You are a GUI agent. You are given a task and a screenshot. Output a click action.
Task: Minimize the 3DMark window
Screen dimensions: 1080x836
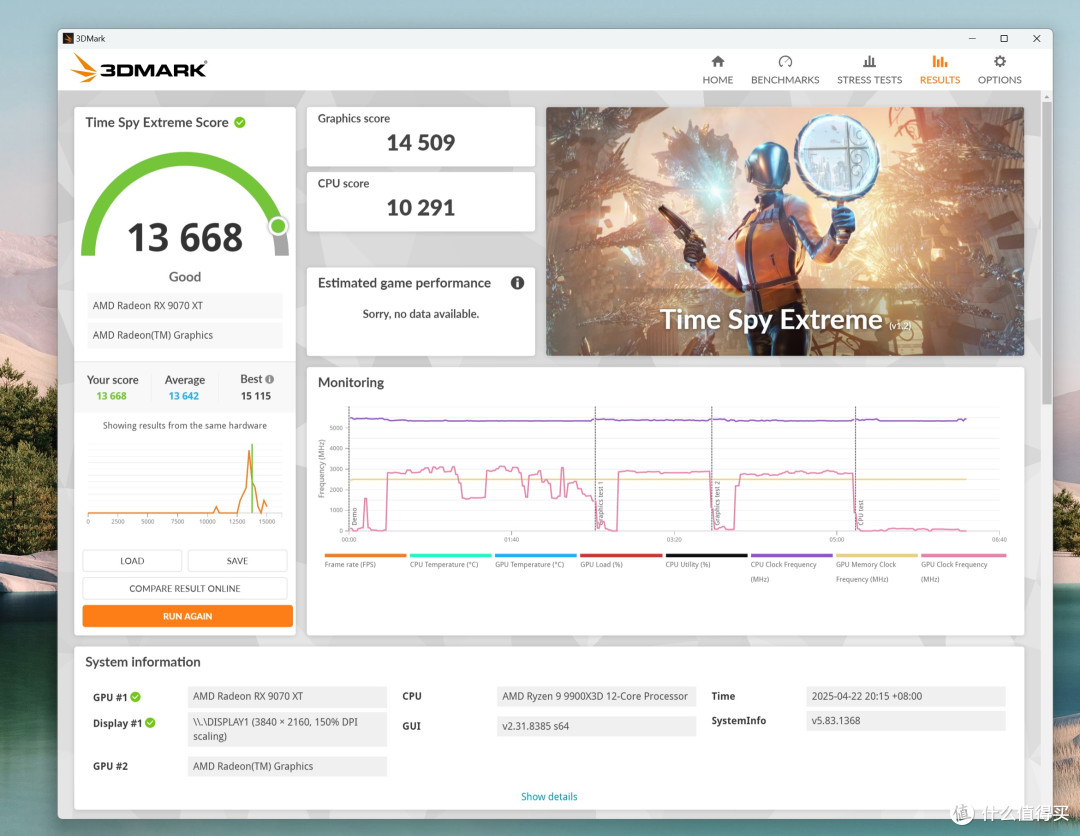[972, 39]
